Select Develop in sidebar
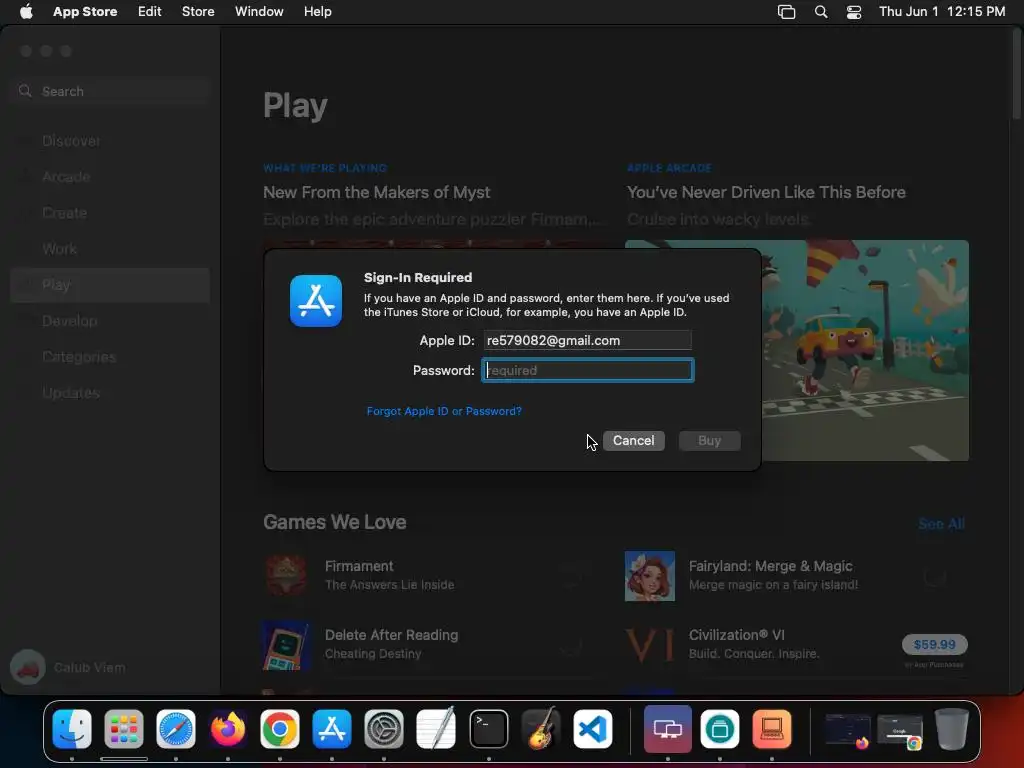The width and height of the screenshot is (1024, 768). [x=110, y=321]
